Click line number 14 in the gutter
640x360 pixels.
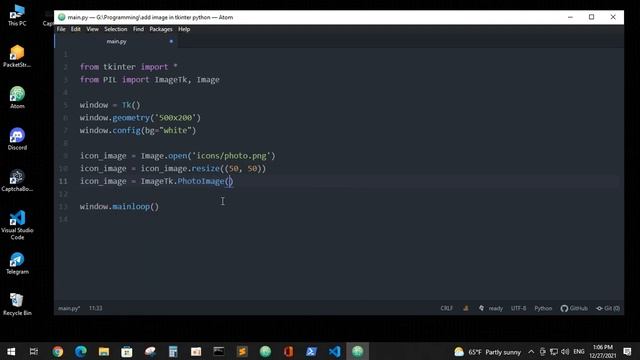point(63,220)
